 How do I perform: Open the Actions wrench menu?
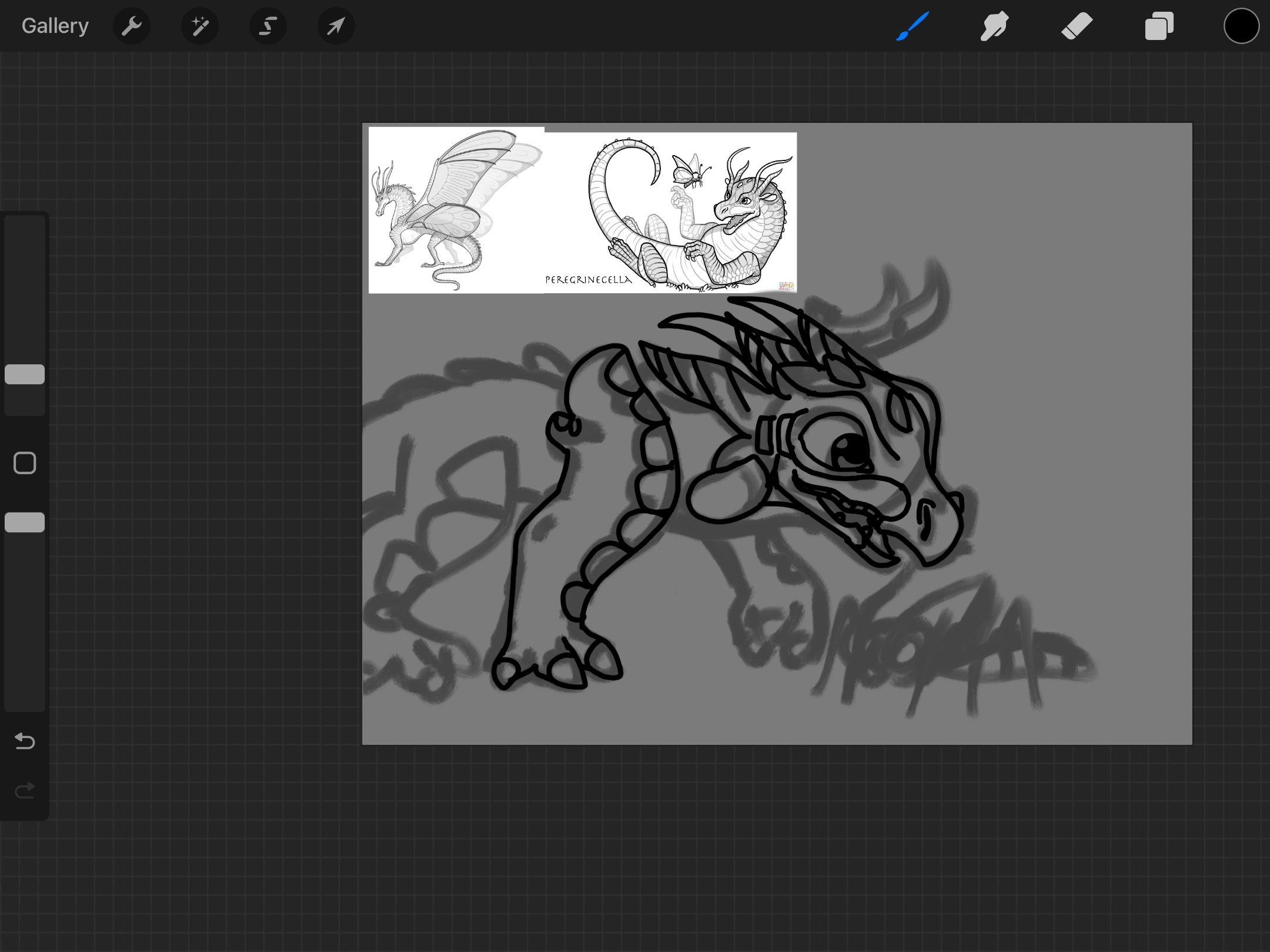point(132,26)
